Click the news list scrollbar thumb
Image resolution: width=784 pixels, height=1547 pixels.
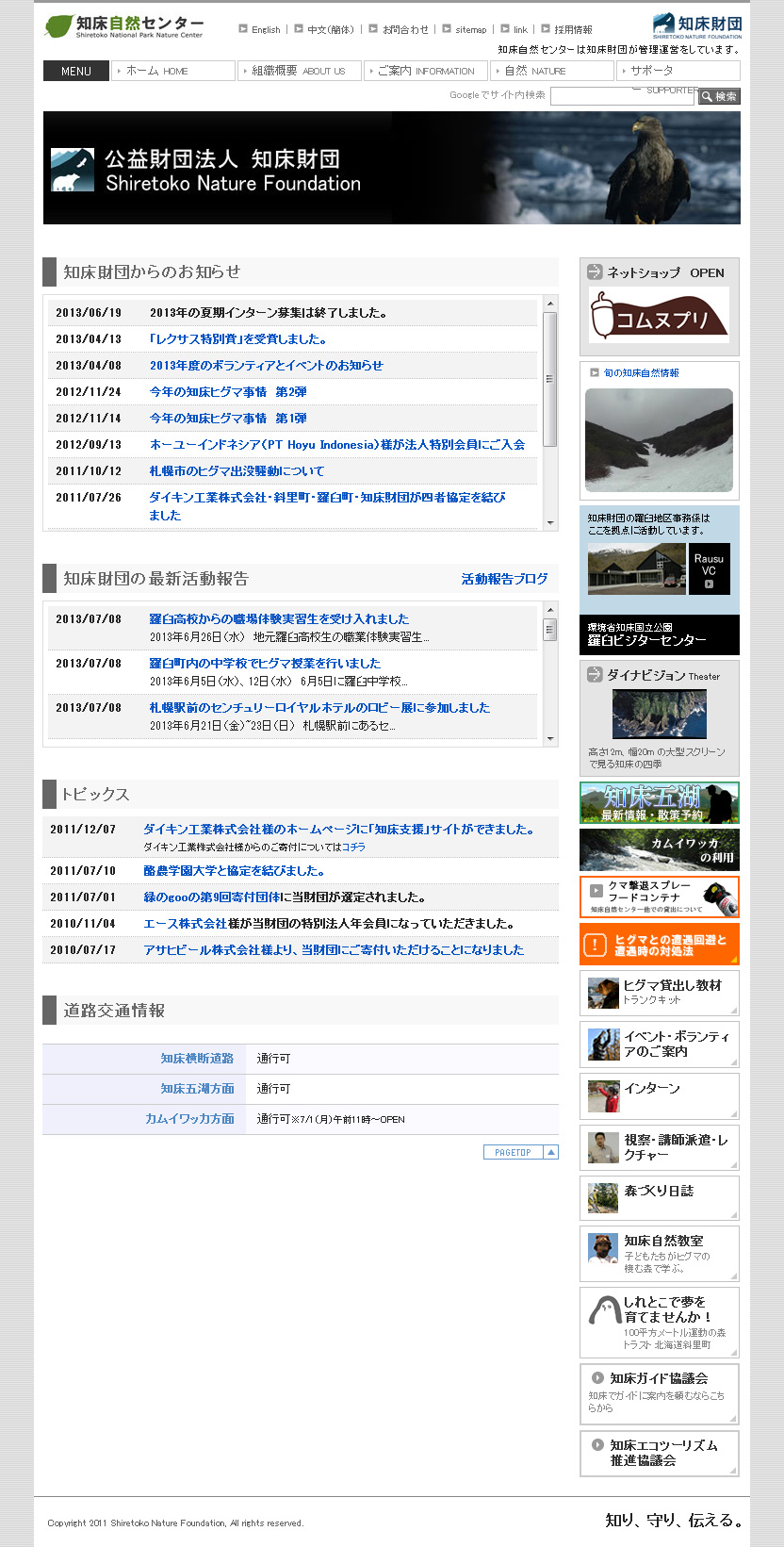[550, 379]
